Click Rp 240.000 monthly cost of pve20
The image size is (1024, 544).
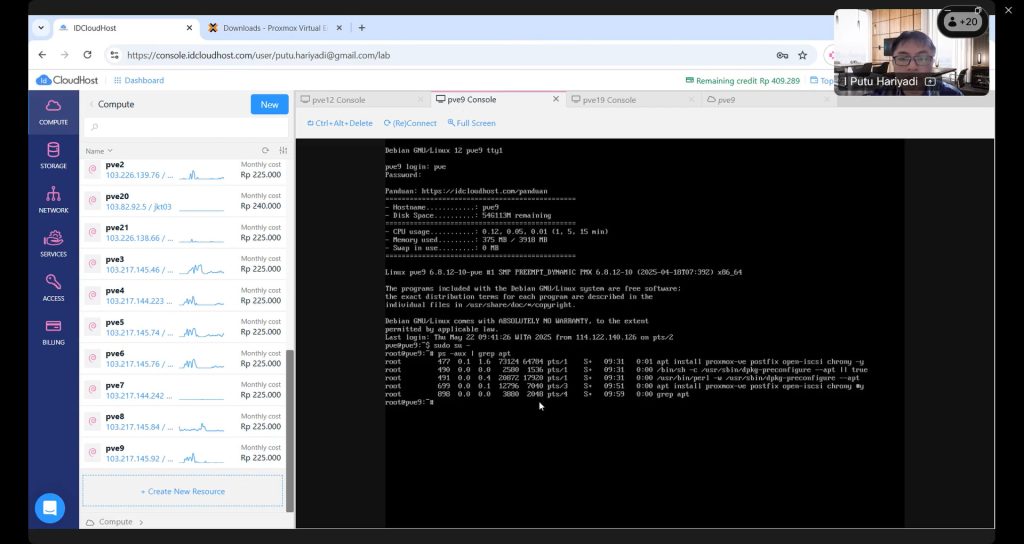(x=261, y=206)
